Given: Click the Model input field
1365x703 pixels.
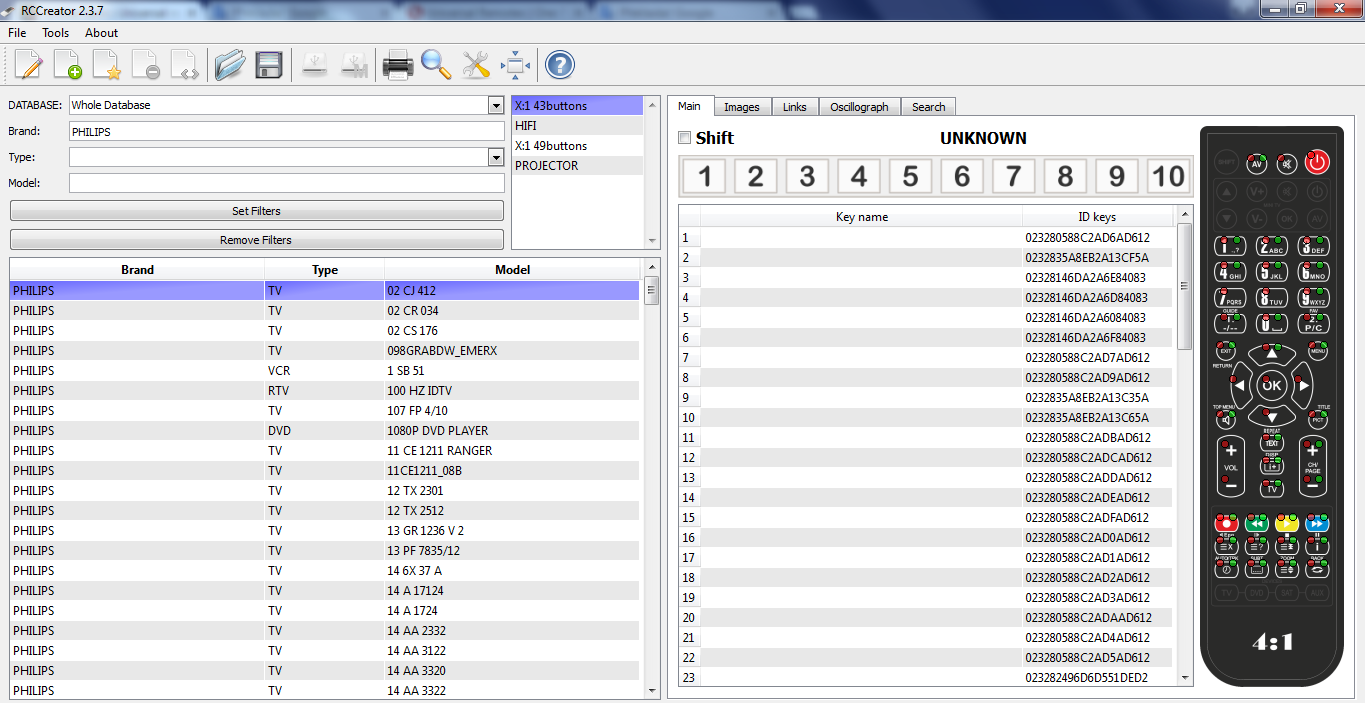Looking at the screenshot, I should (x=287, y=183).
